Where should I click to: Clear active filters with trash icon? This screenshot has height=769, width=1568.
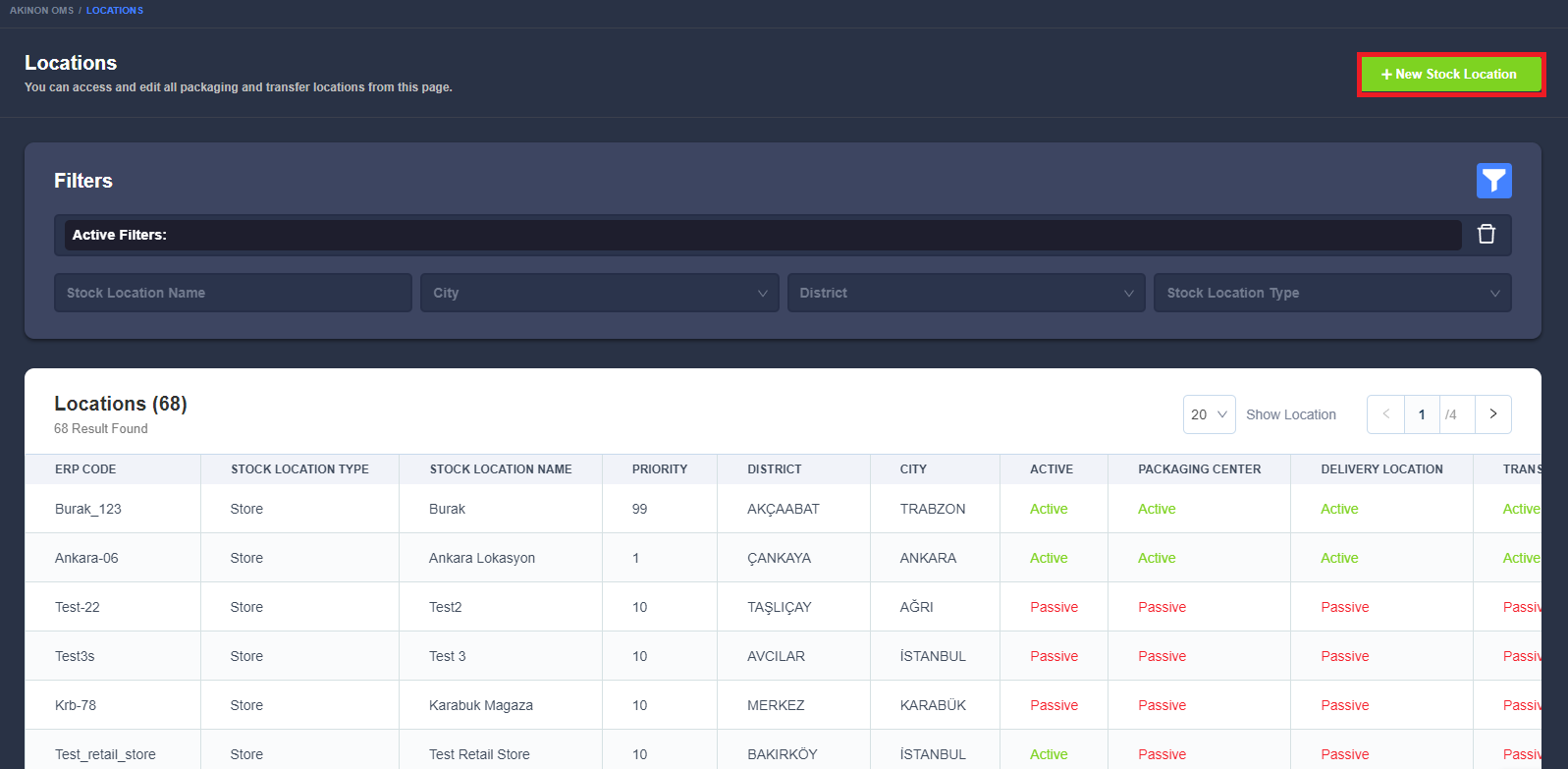pos(1487,235)
